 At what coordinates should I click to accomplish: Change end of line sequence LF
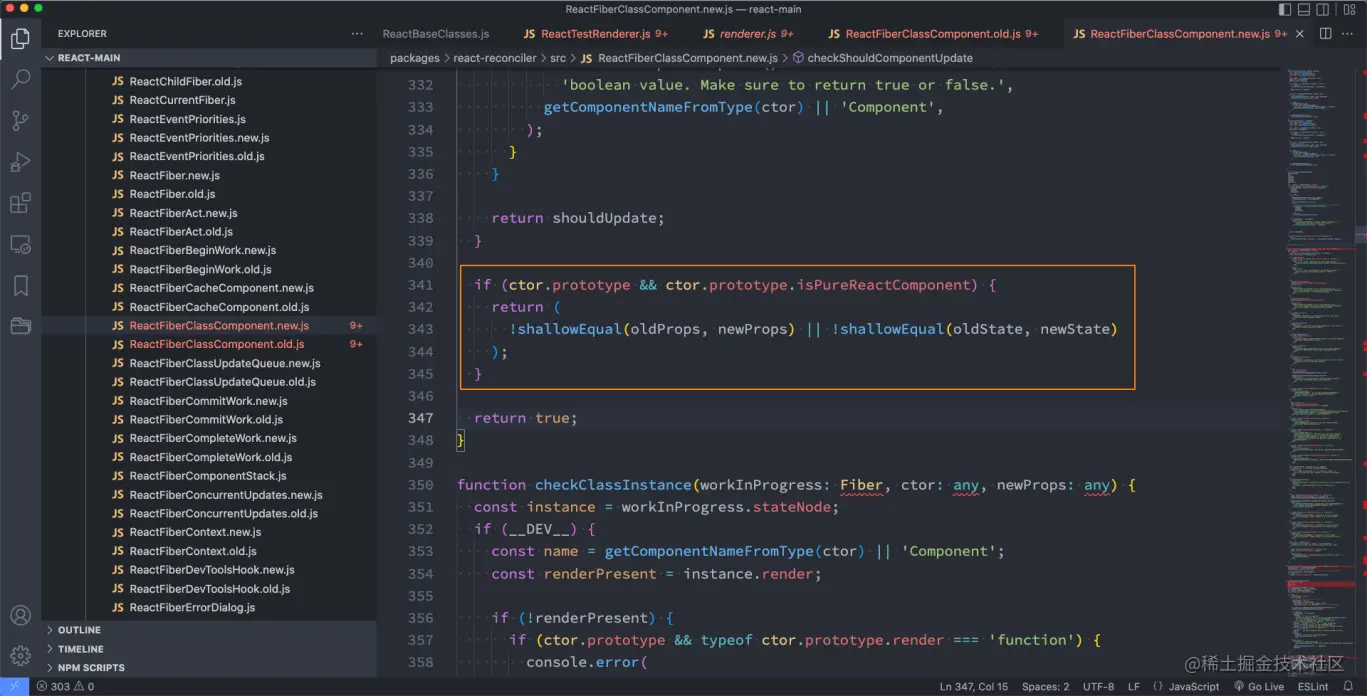tap(1134, 687)
